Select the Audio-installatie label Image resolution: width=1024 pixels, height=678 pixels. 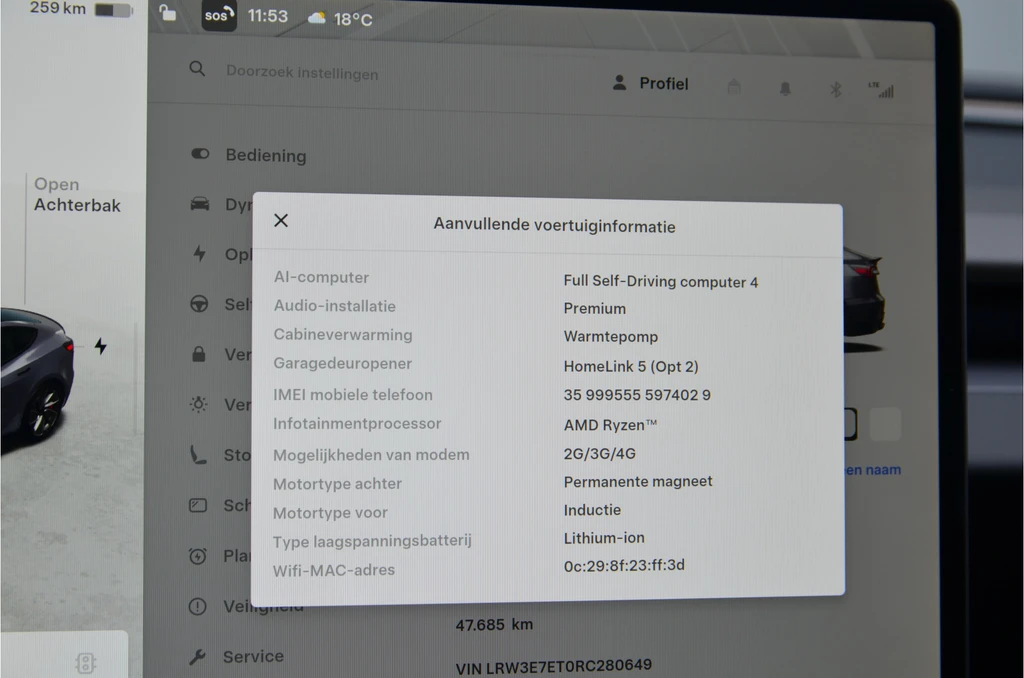pos(334,306)
